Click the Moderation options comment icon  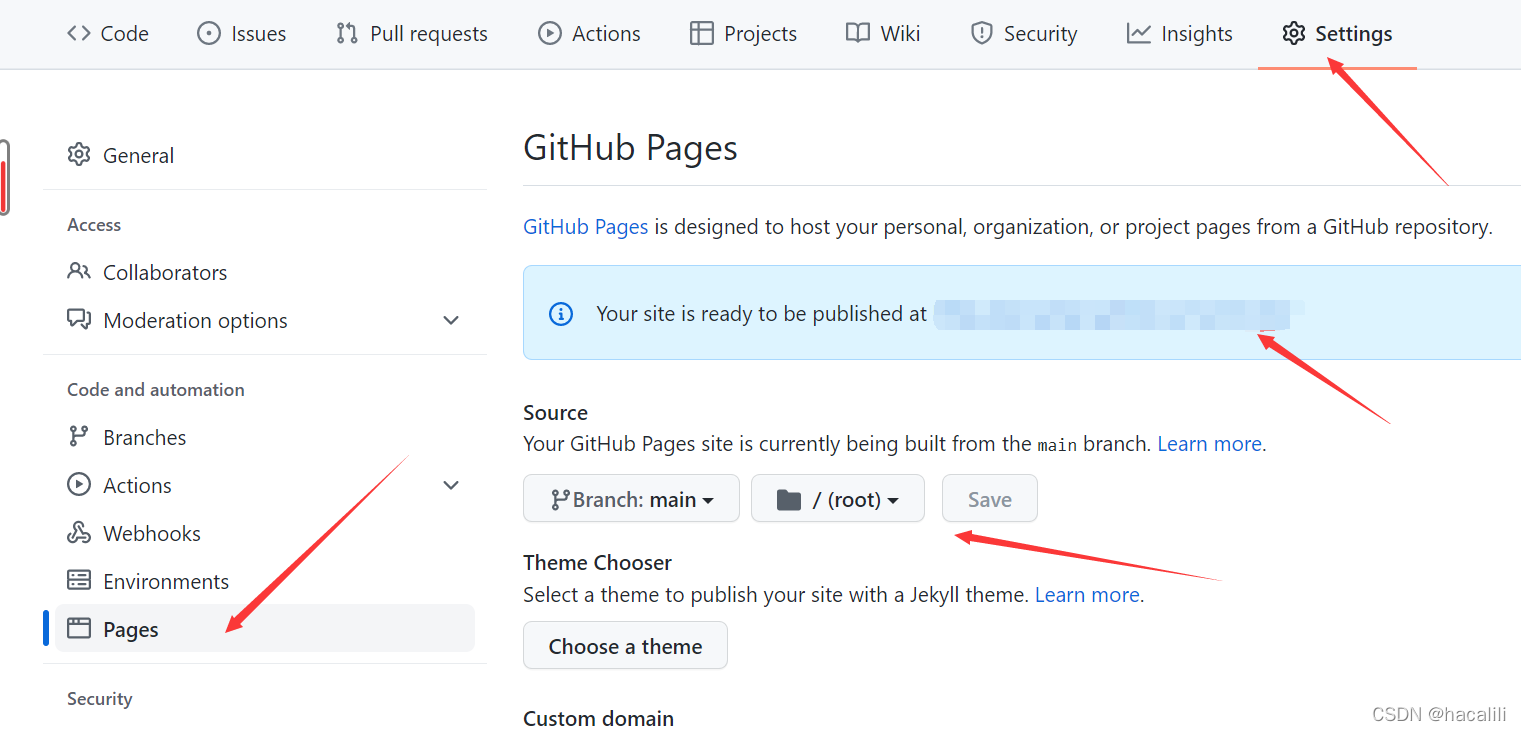78,319
